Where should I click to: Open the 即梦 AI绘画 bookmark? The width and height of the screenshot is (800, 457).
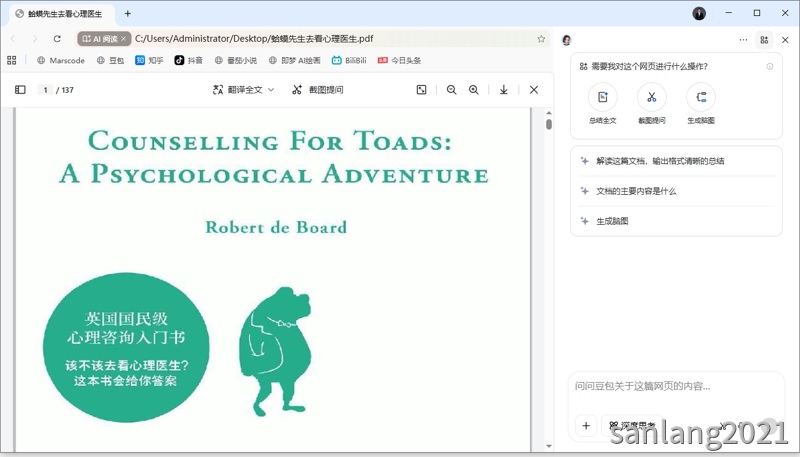pyautogui.click(x=294, y=60)
